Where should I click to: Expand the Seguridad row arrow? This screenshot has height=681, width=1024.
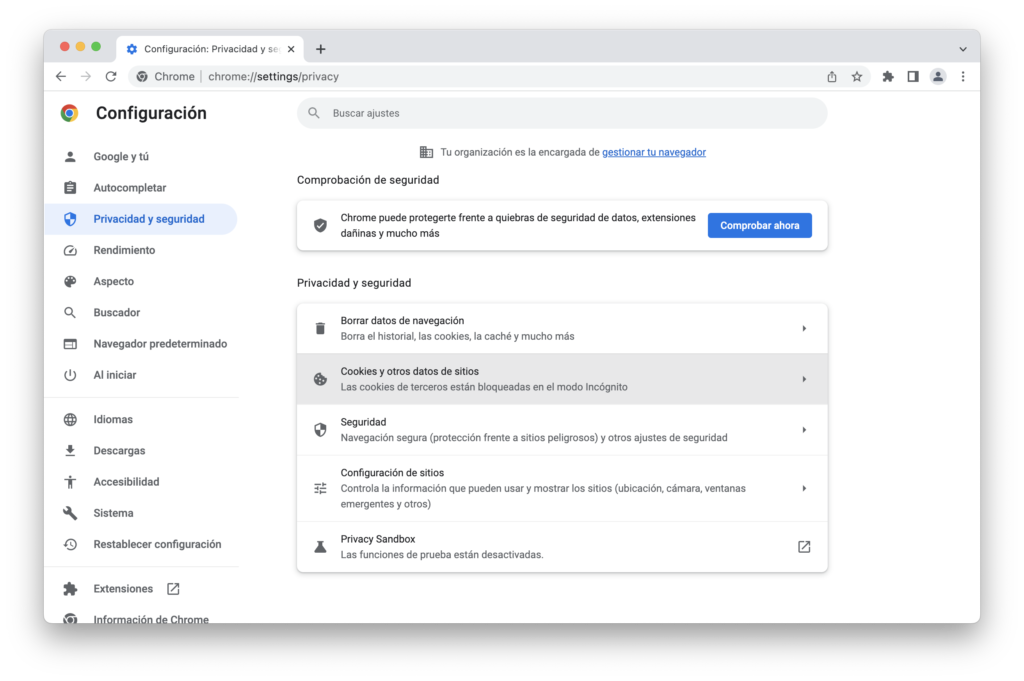(x=804, y=430)
